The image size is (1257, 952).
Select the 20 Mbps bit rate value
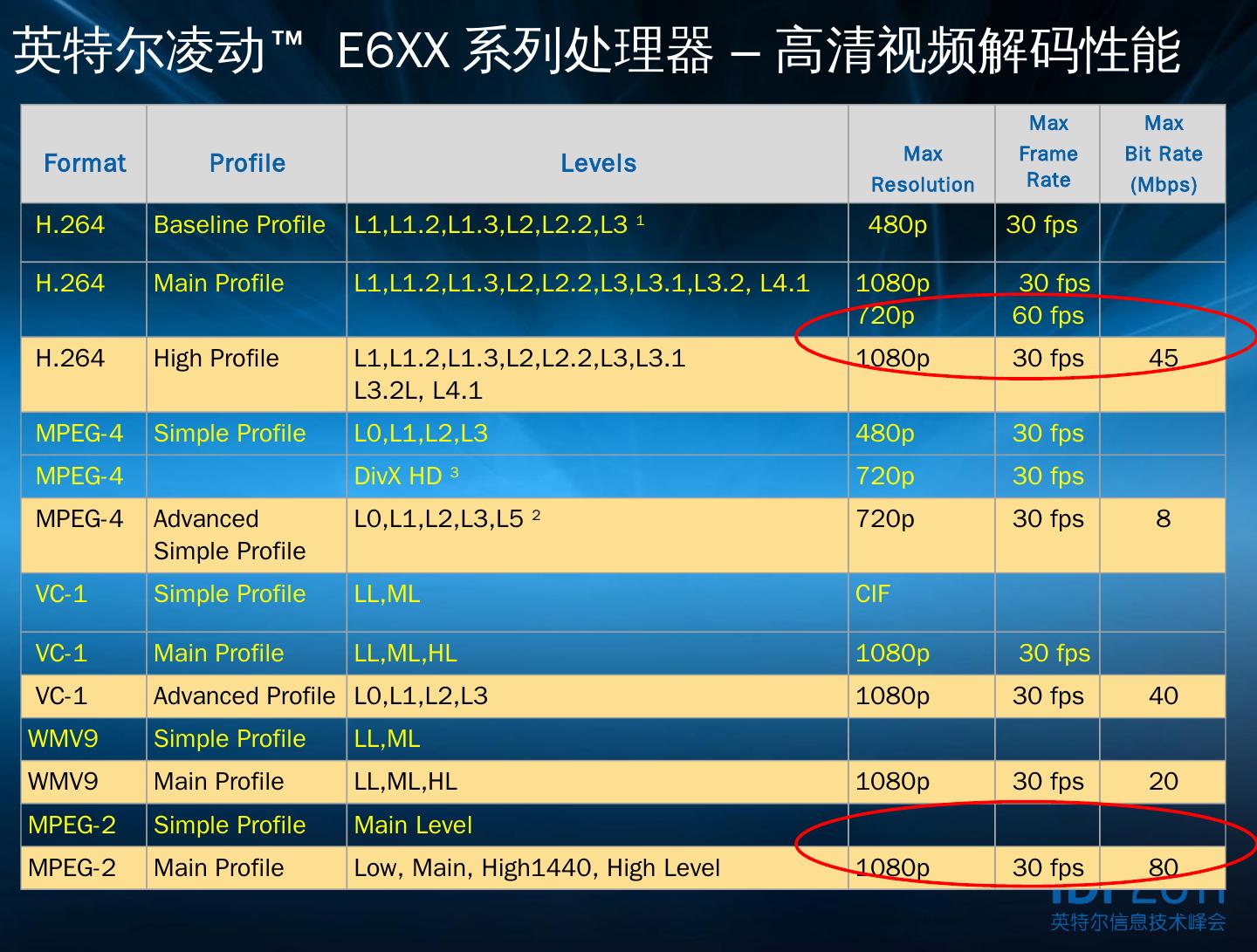pos(1163,782)
